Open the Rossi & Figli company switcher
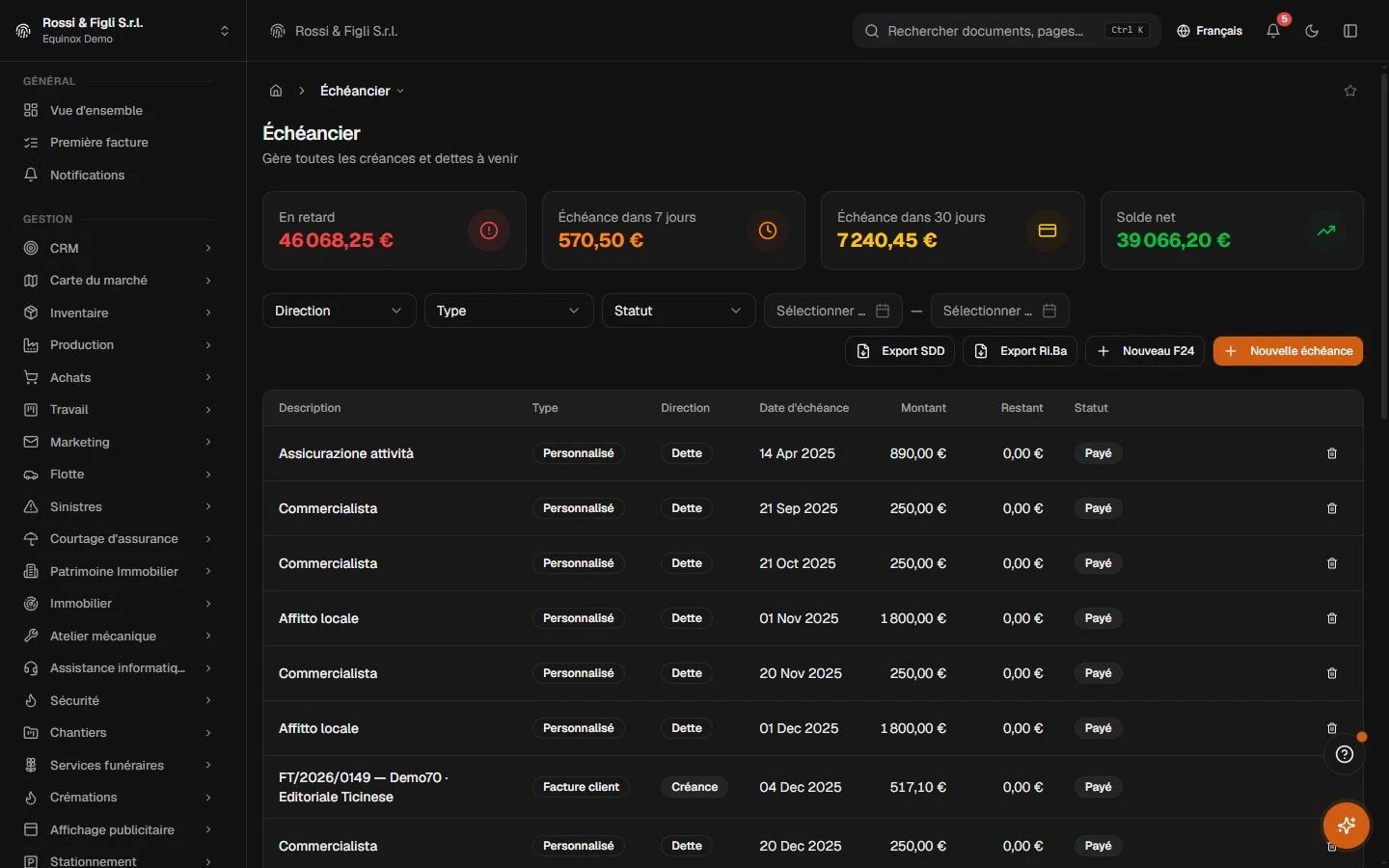This screenshot has width=1389, height=868. pyautogui.click(x=123, y=31)
